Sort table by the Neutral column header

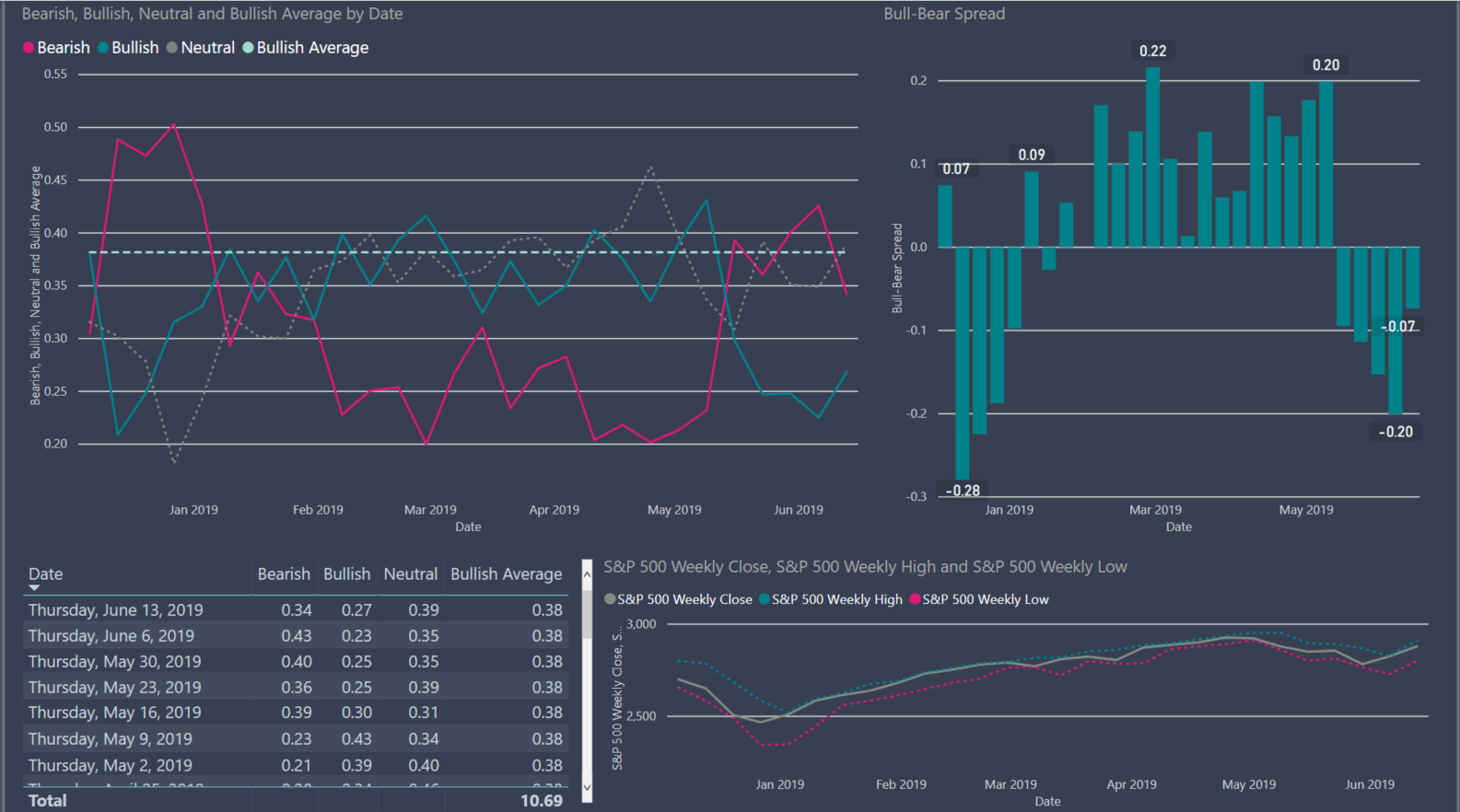point(410,574)
